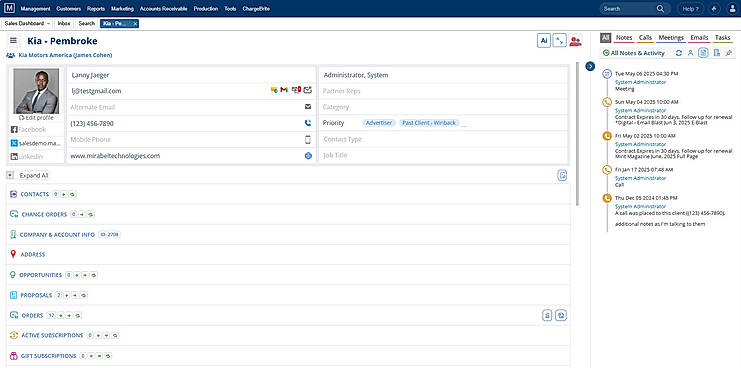Expand the COMPANY & ACCOUNT INFO section

(57, 234)
